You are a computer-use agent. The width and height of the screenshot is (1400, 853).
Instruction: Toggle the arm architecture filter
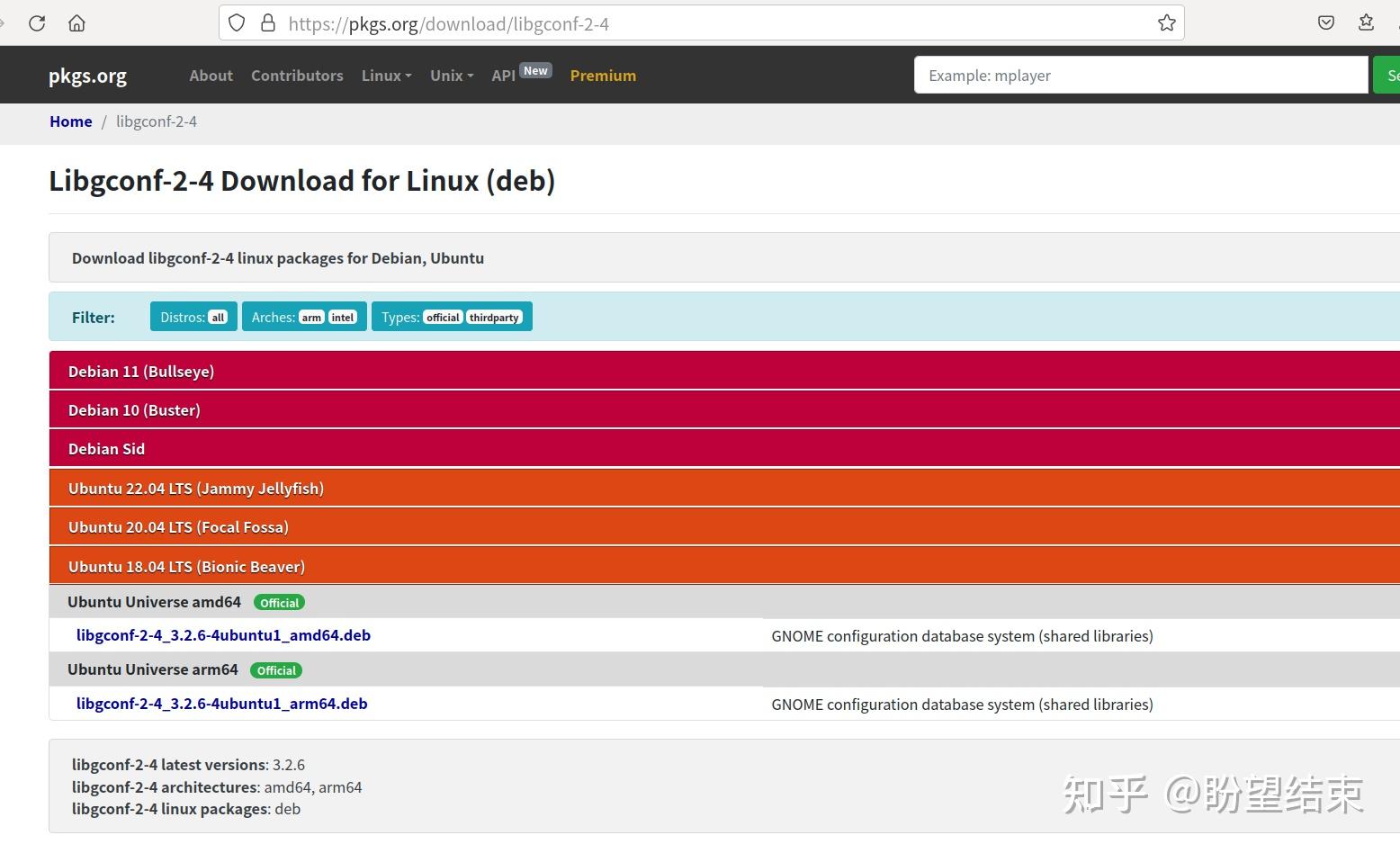click(x=311, y=318)
